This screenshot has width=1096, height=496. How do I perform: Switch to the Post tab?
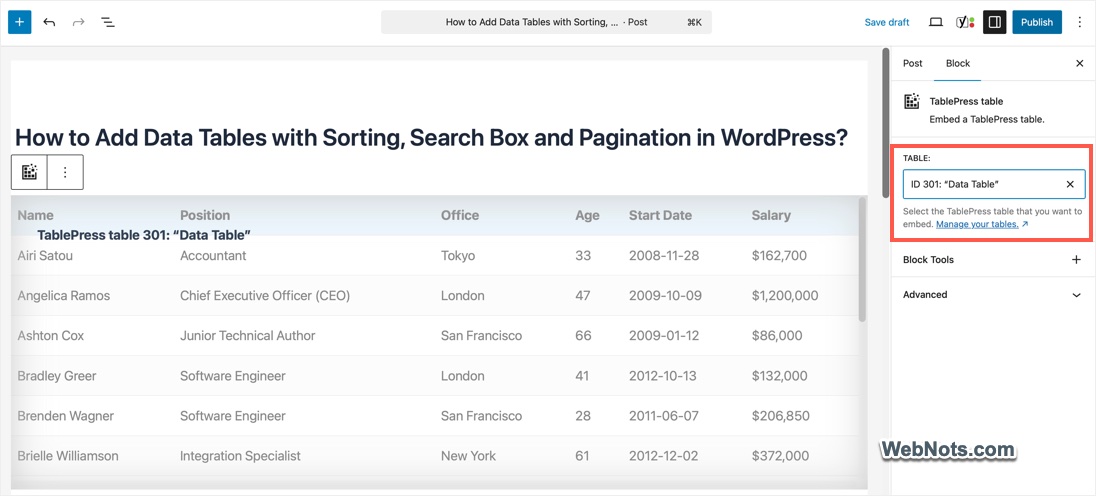click(912, 64)
